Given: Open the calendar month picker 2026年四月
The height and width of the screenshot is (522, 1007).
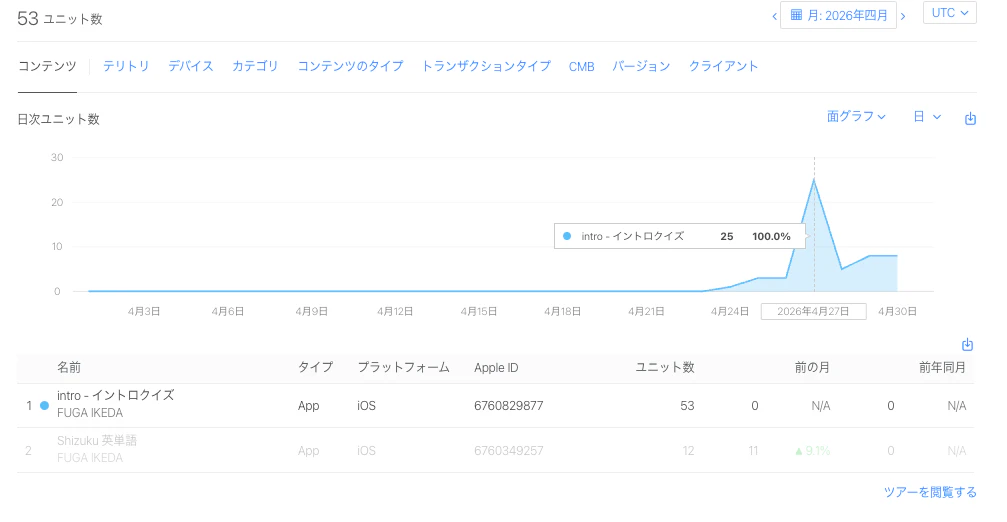Looking at the screenshot, I should [838, 15].
